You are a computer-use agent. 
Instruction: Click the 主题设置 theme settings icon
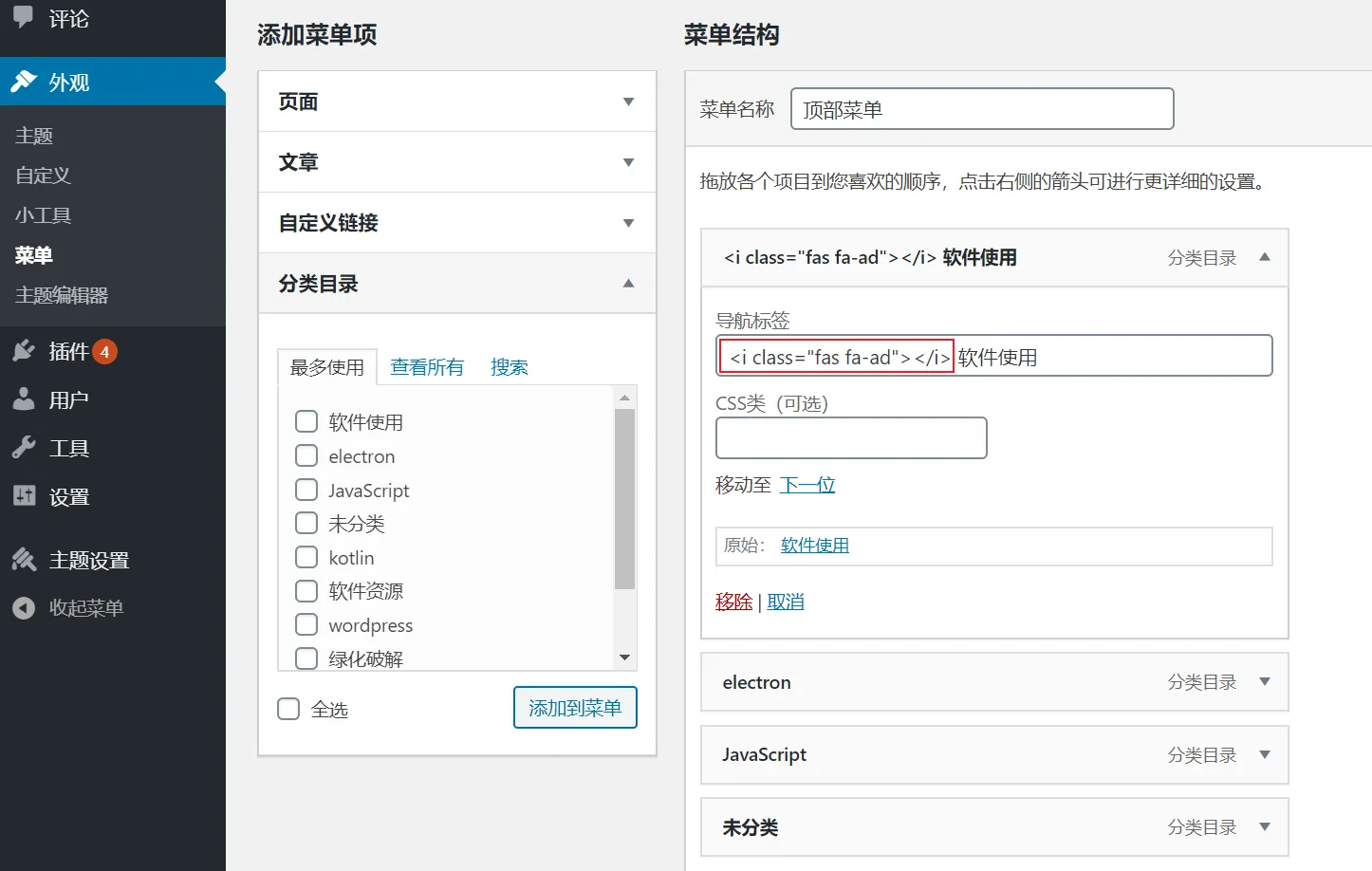point(24,560)
